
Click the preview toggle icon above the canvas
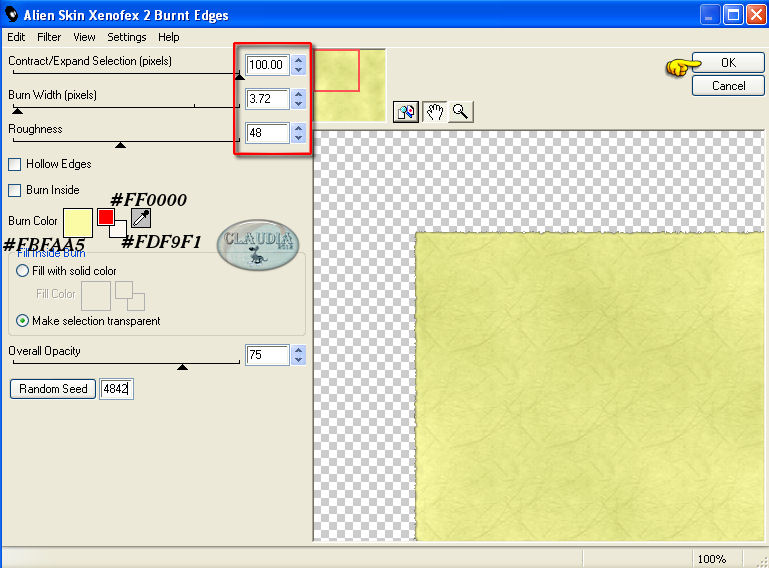[x=406, y=112]
